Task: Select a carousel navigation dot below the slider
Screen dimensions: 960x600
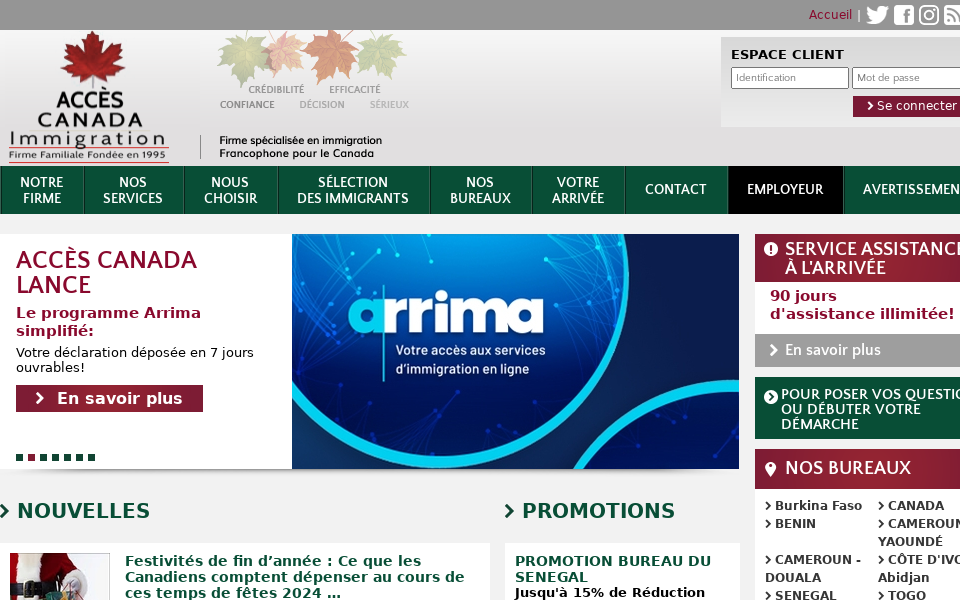Action: [31, 457]
